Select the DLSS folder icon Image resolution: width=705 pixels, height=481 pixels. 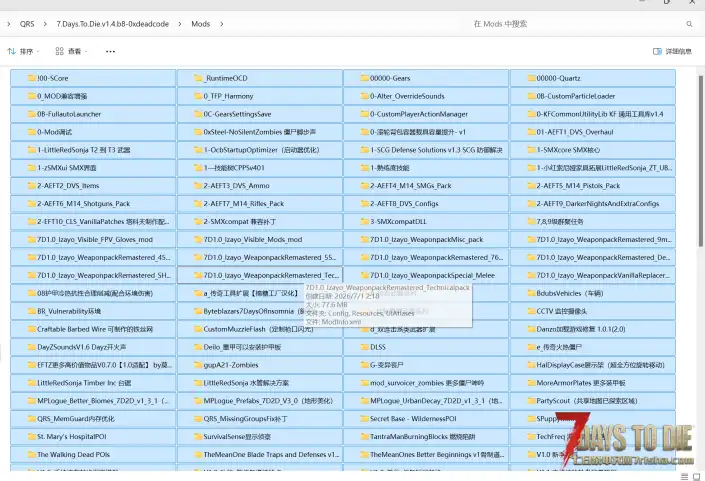pos(364,347)
